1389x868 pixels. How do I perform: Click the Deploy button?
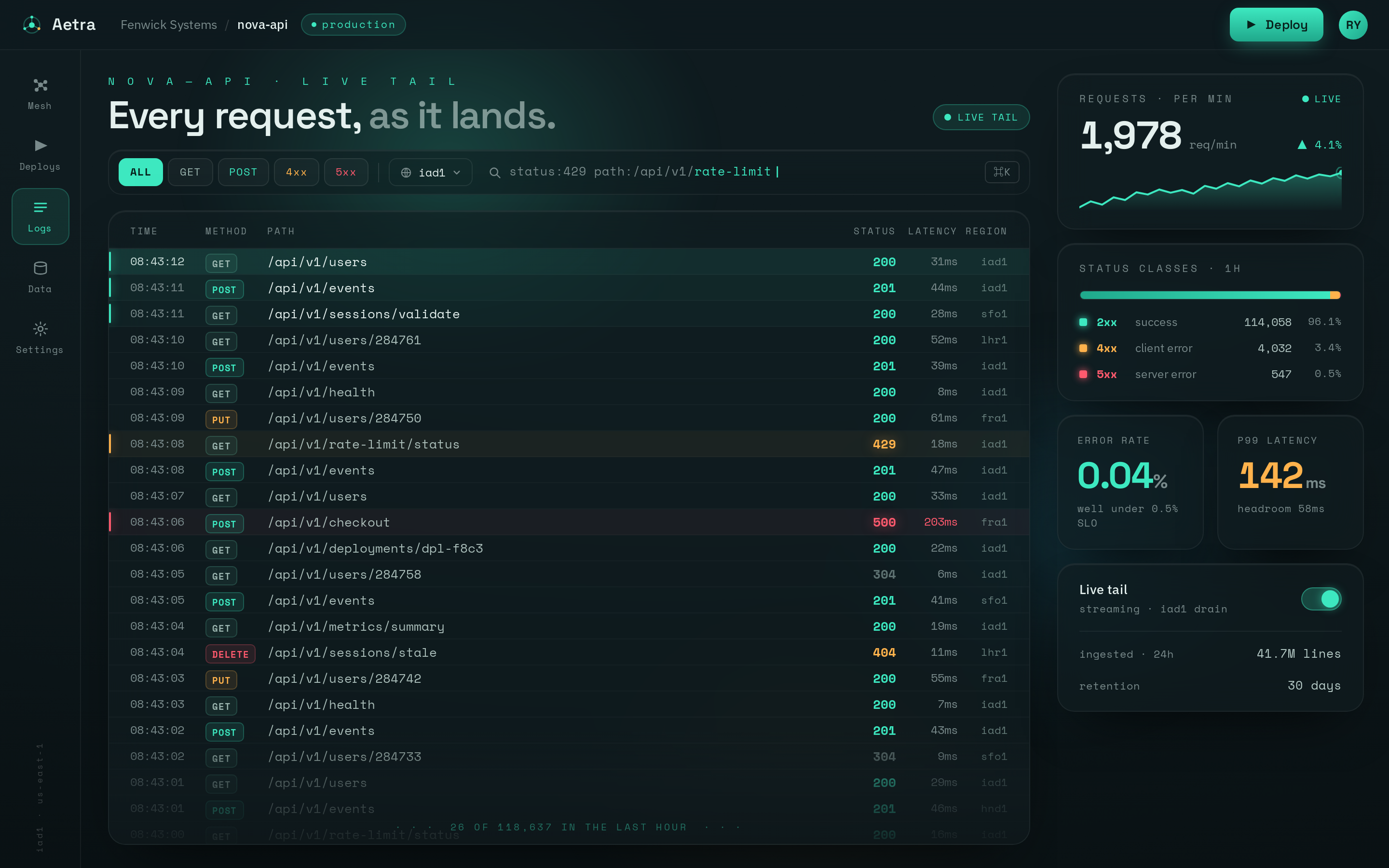pyautogui.click(x=1276, y=25)
